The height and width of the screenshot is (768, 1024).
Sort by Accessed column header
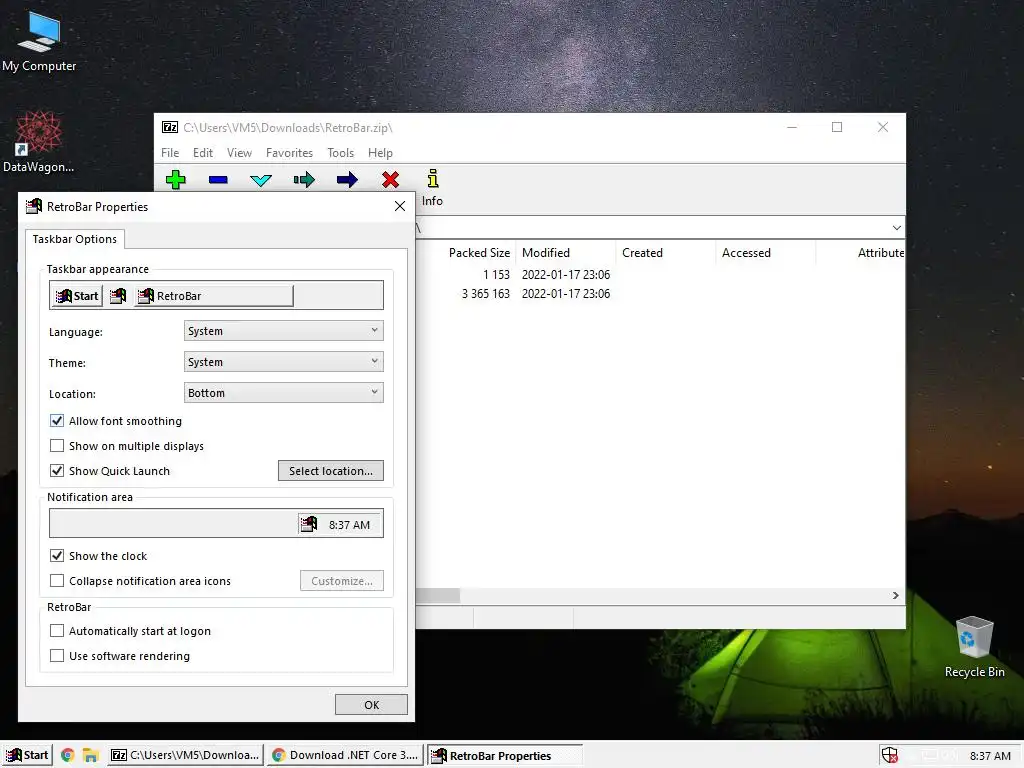(765, 253)
